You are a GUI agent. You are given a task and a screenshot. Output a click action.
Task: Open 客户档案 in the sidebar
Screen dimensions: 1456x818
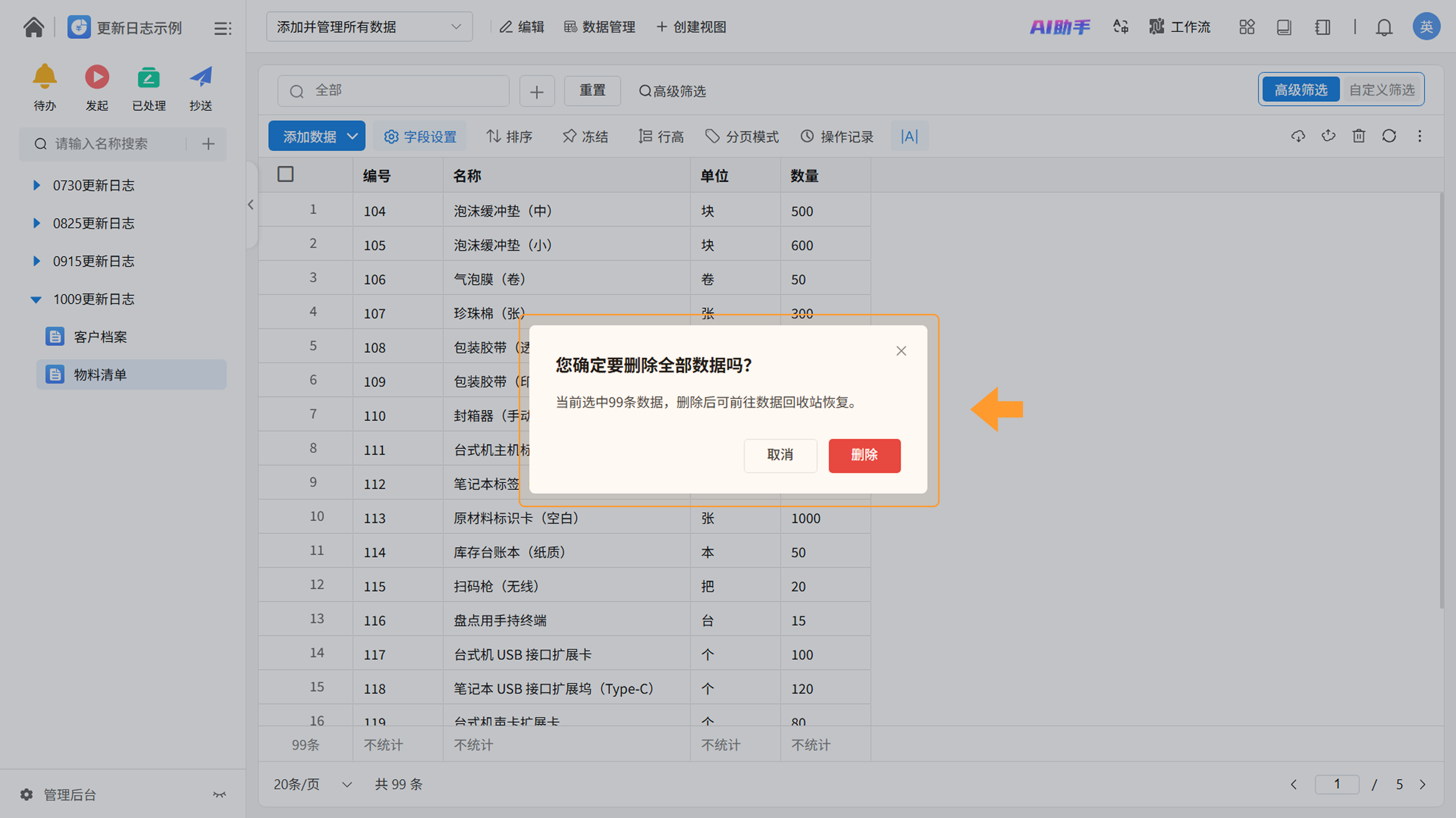pos(100,337)
